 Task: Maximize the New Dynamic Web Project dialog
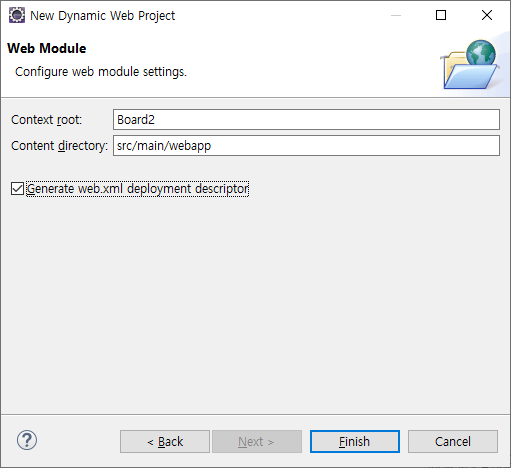click(441, 15)
